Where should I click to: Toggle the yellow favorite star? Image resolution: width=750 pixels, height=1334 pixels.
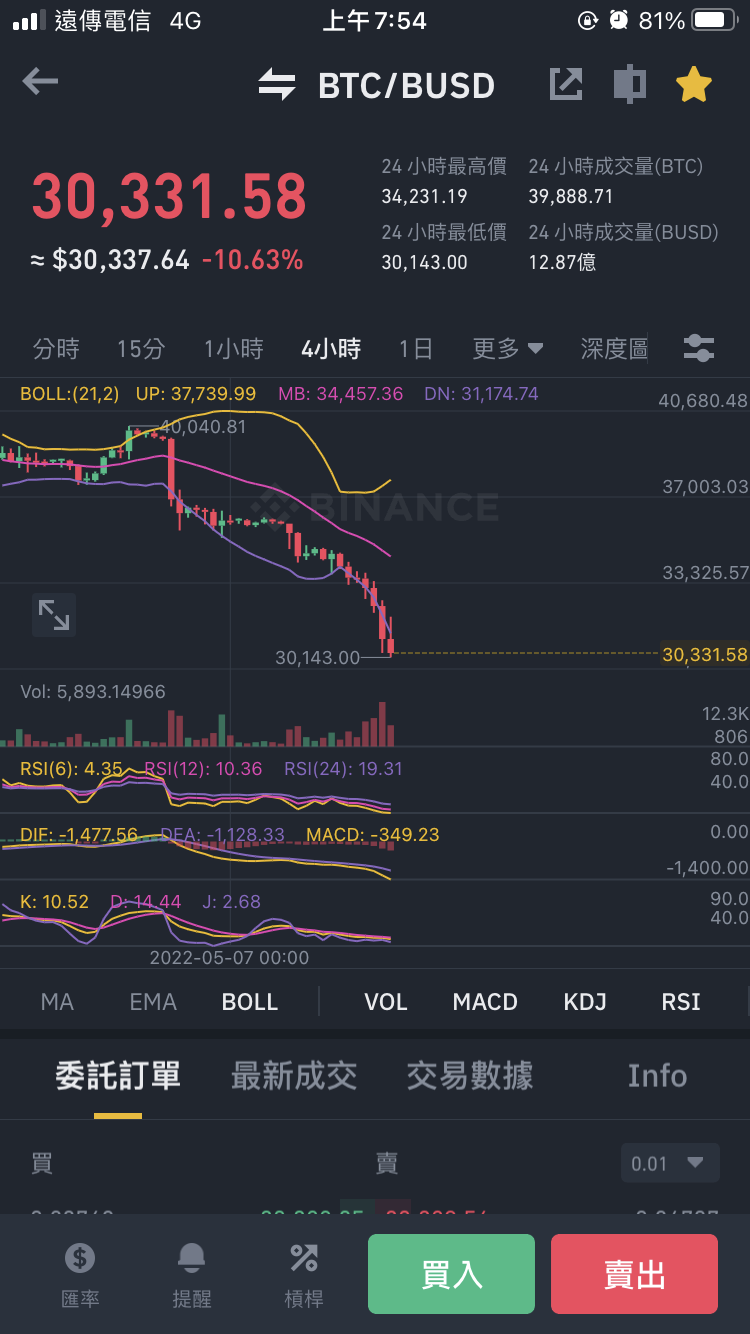(x=693, y=85)
